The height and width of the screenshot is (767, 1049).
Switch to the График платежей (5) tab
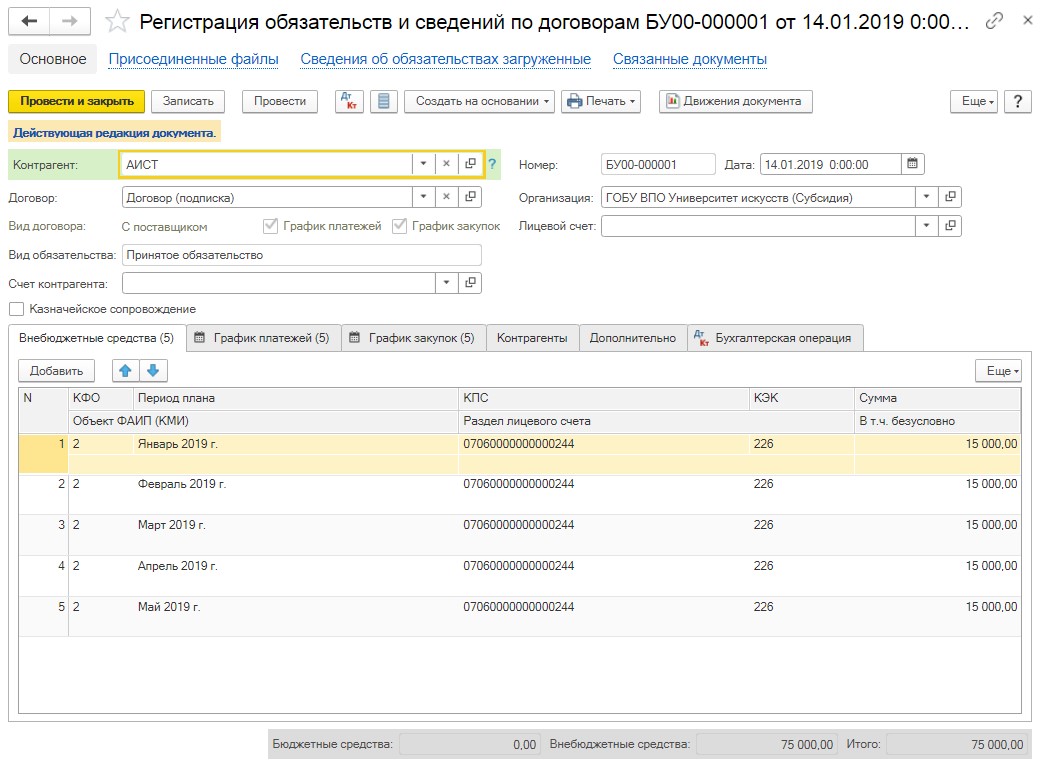point(262,338)
